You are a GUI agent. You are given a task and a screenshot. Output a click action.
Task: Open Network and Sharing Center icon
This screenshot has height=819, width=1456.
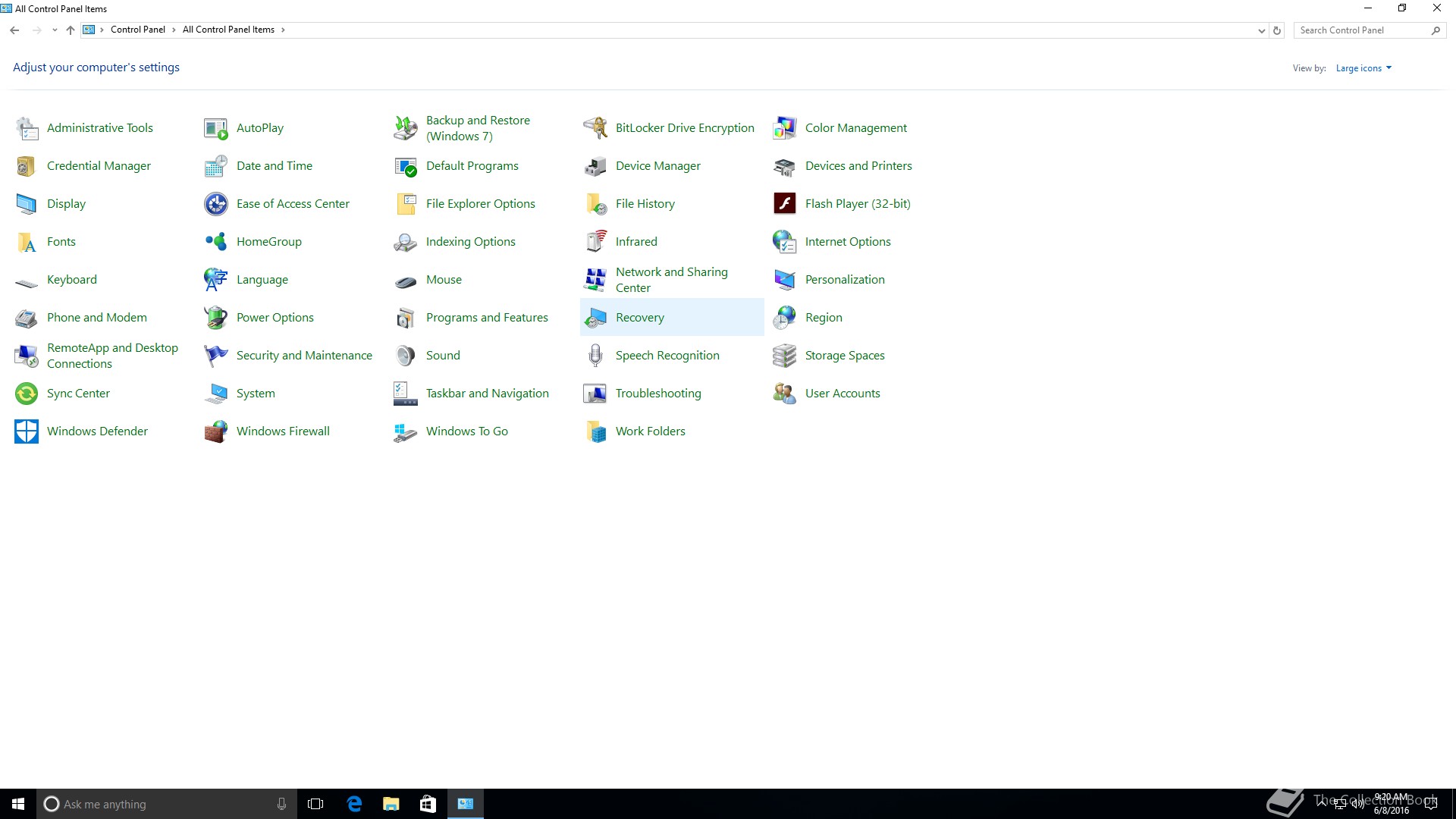pos(595,280)
